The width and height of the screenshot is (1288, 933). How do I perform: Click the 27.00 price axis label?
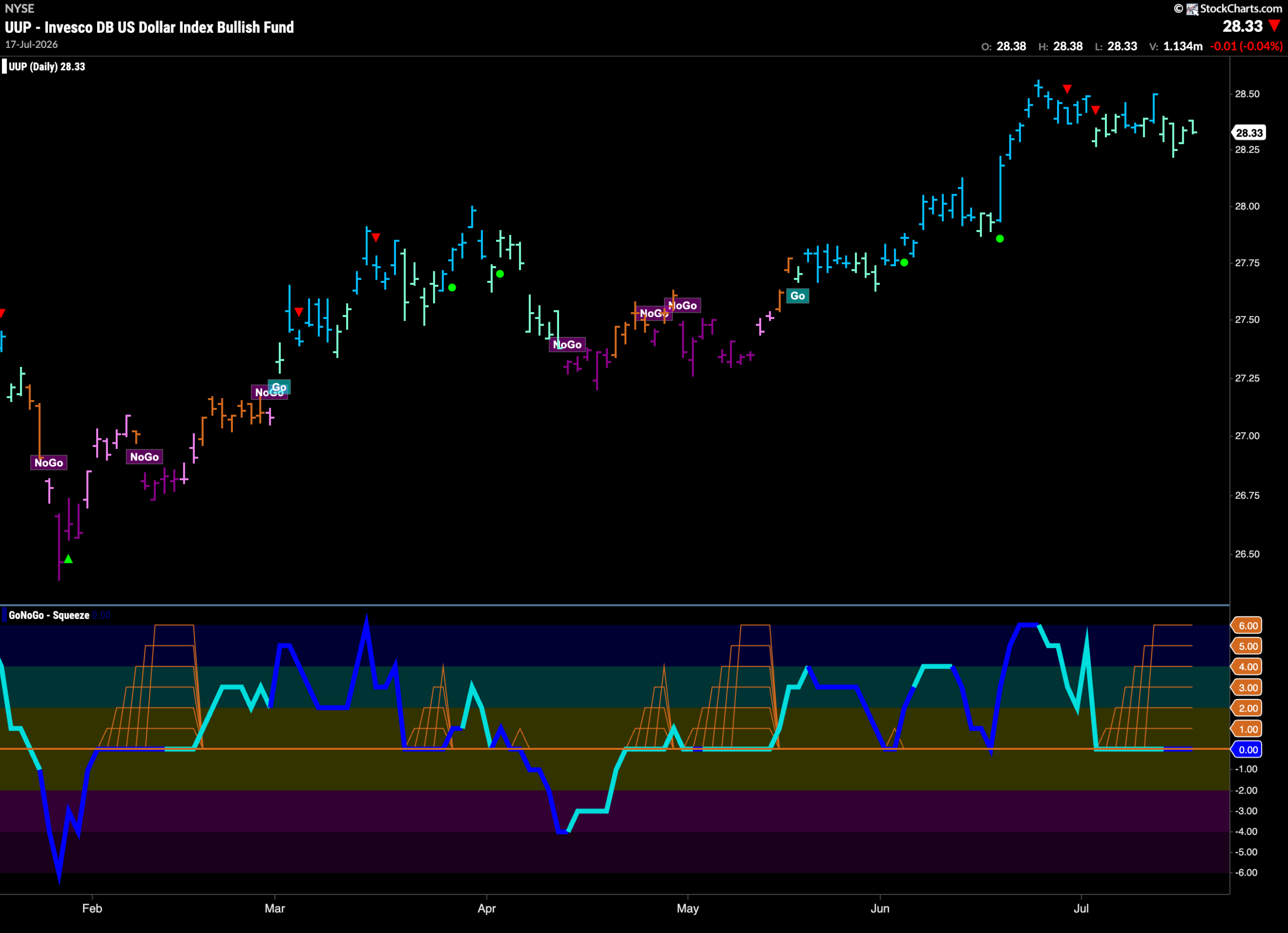[x=1247, y=436]
